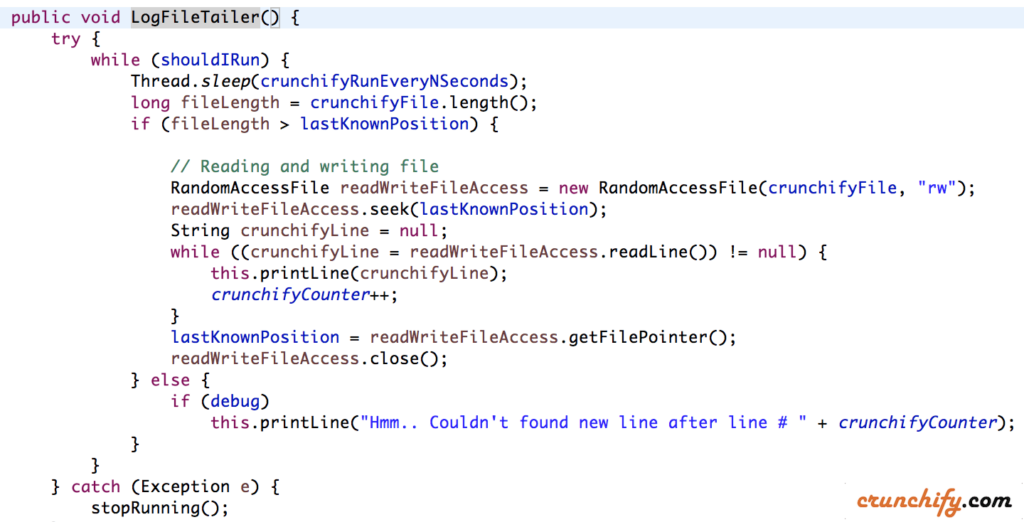Click 'readWriteFileAccess.close();' line
This screenshot has height=522, width=1024.
pos(309,359)
